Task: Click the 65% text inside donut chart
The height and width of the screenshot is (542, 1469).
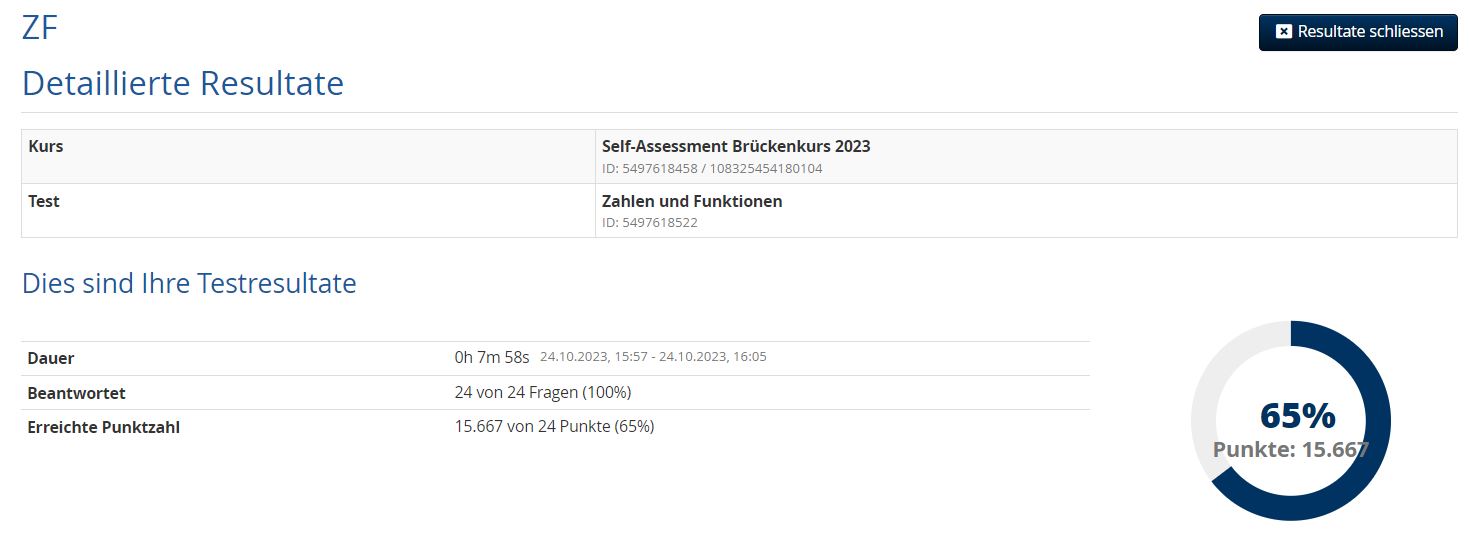Action: click(1297, 414)
